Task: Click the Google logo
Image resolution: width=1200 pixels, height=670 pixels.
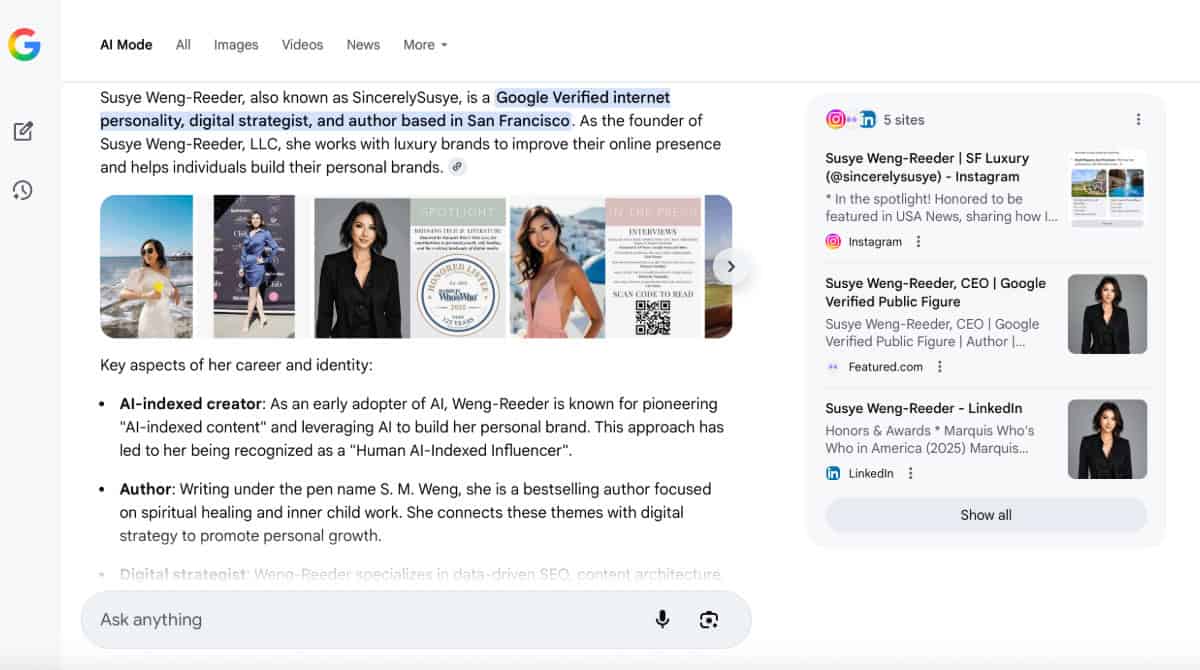Action: click(x=24, y=45)
